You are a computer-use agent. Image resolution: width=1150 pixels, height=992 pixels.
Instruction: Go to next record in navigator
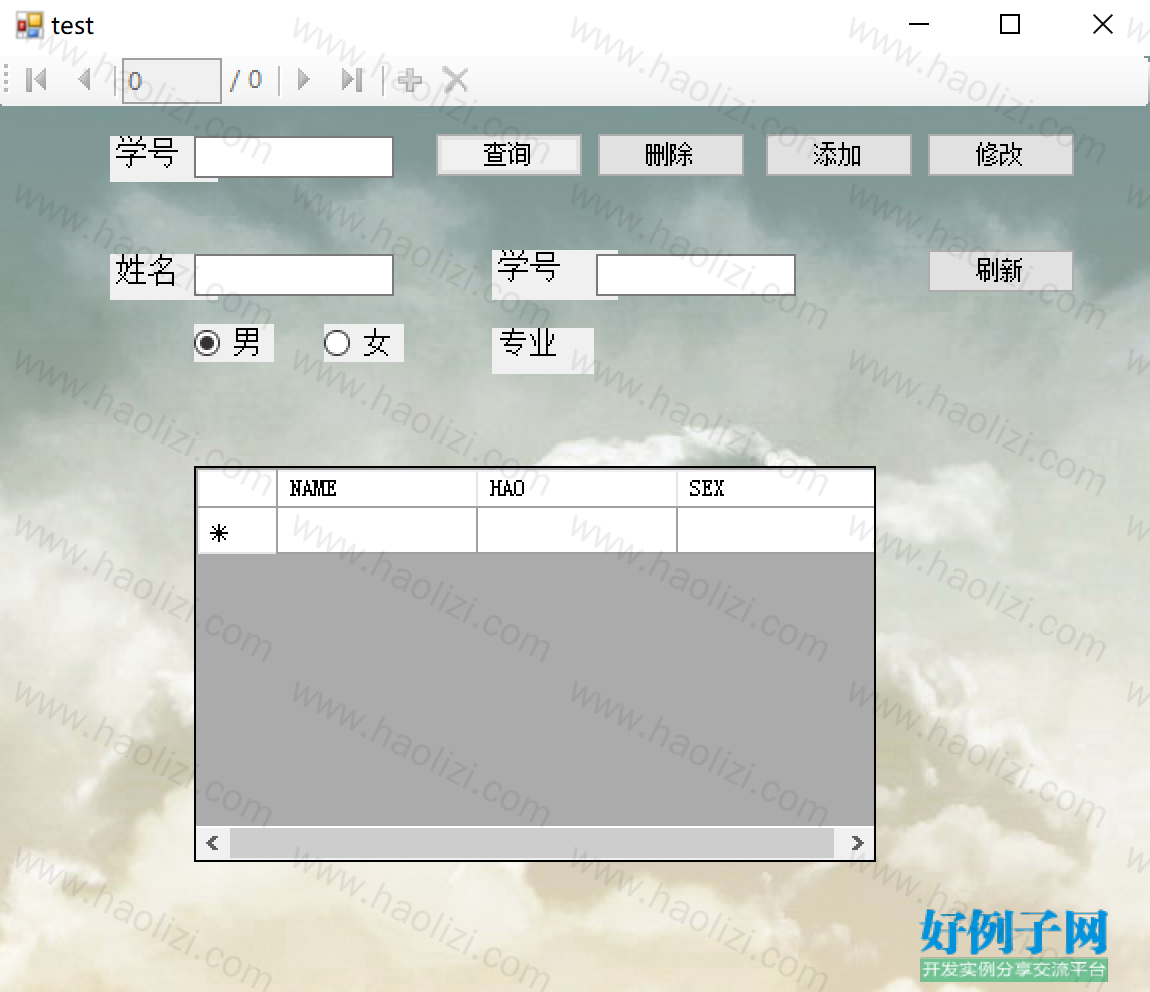[x=303, y=80]
